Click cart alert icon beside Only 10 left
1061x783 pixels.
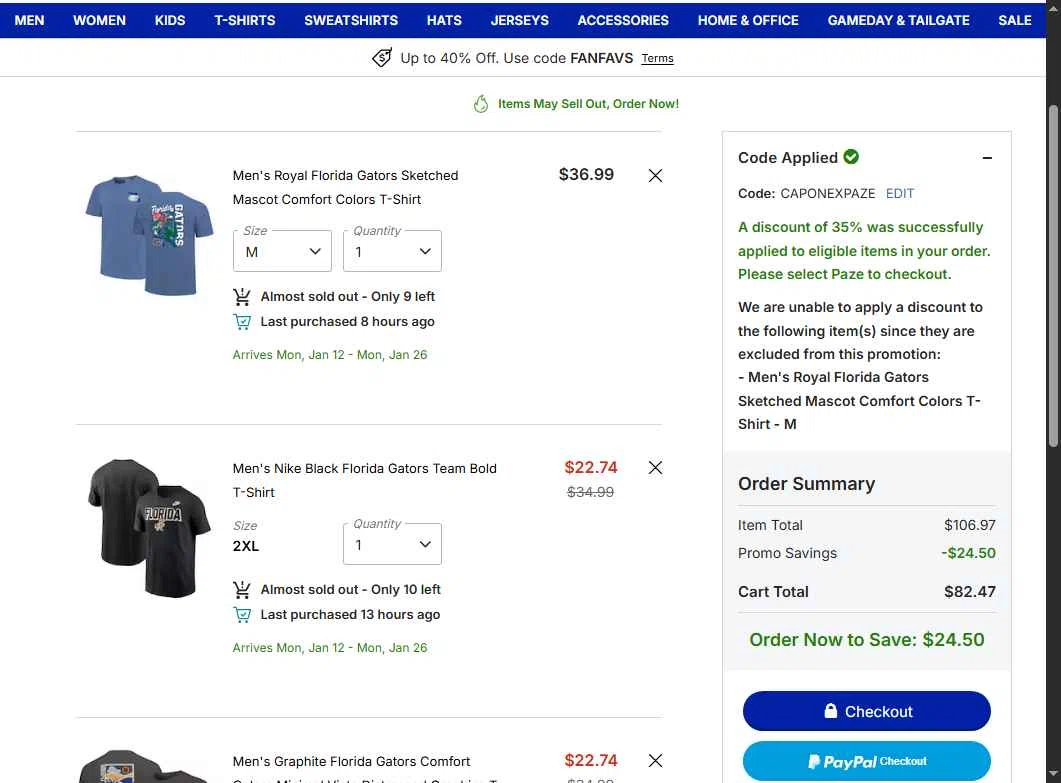[x=242, y=589]
